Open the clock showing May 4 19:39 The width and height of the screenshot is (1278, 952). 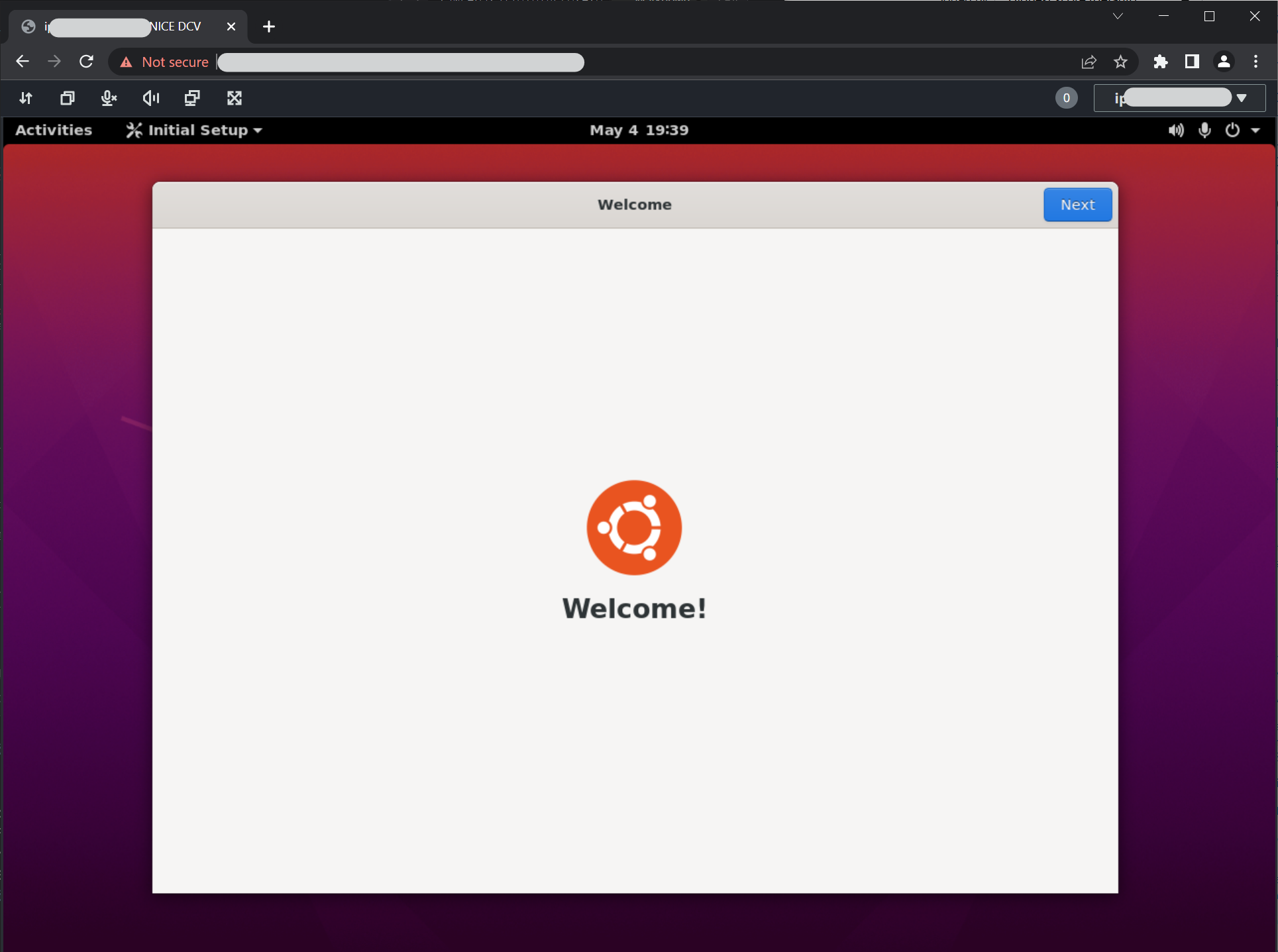tap(639, 130)
